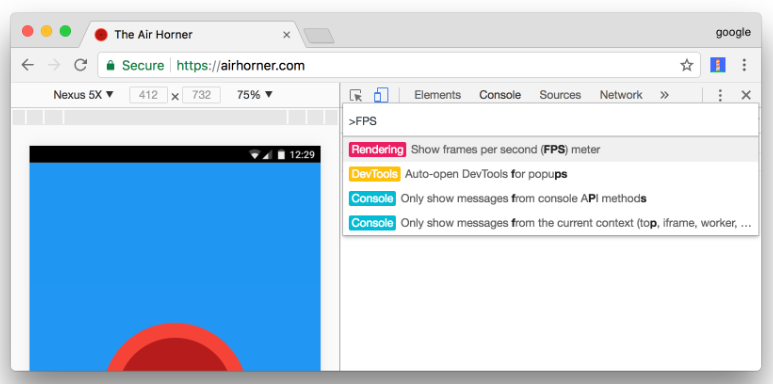Bookmark page with the star icon
Viewport: 773px width, 384px height.
click(687, 65)
